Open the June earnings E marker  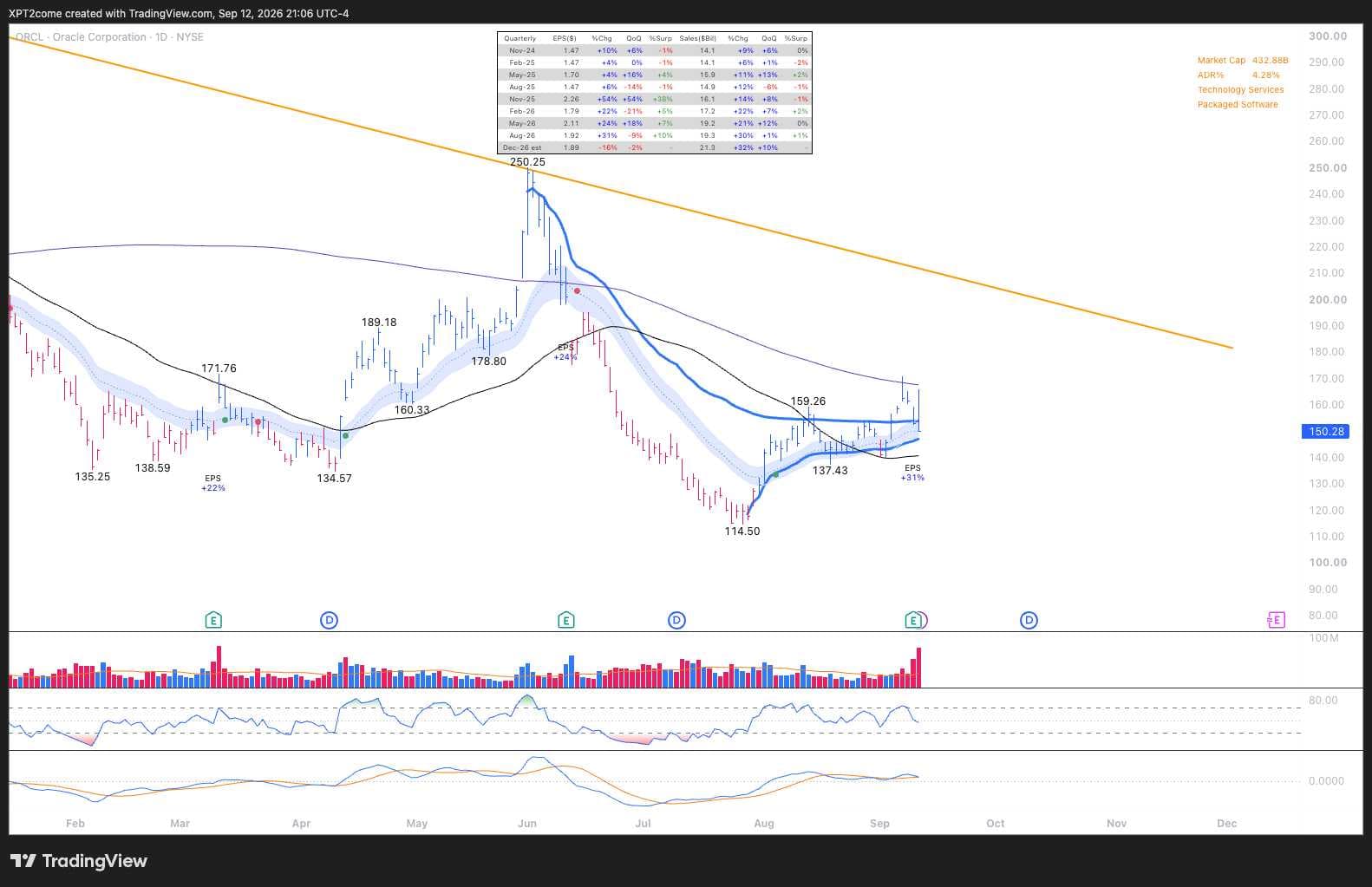point(566,620)
